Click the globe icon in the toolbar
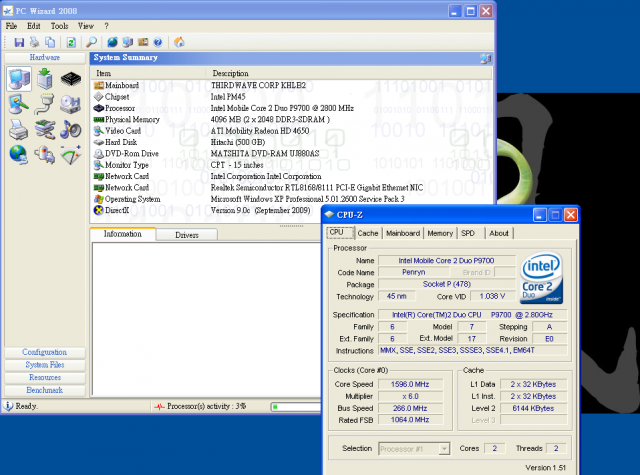 (x=112, y=42)
